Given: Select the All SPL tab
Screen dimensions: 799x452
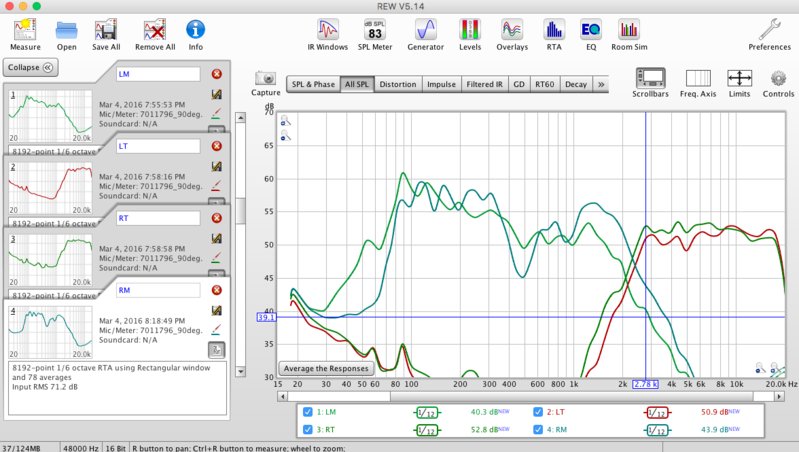Looking at the screenshot, I should point(357,84).
